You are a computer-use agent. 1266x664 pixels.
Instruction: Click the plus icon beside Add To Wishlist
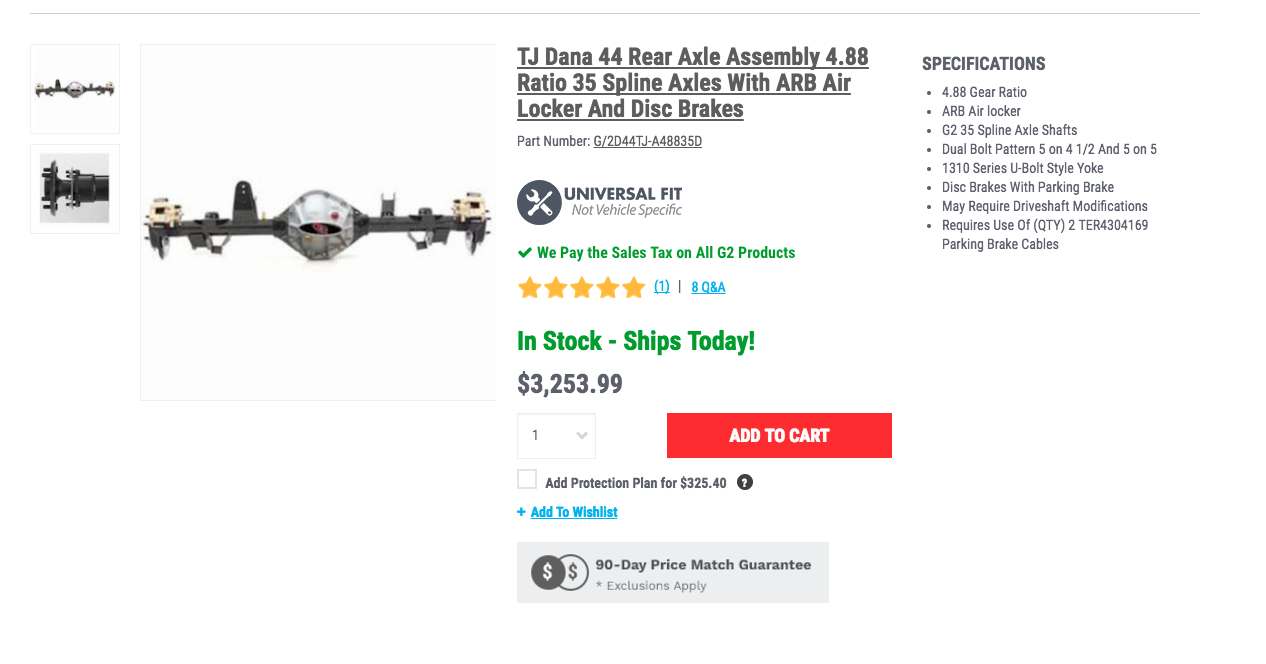[521, 512]
